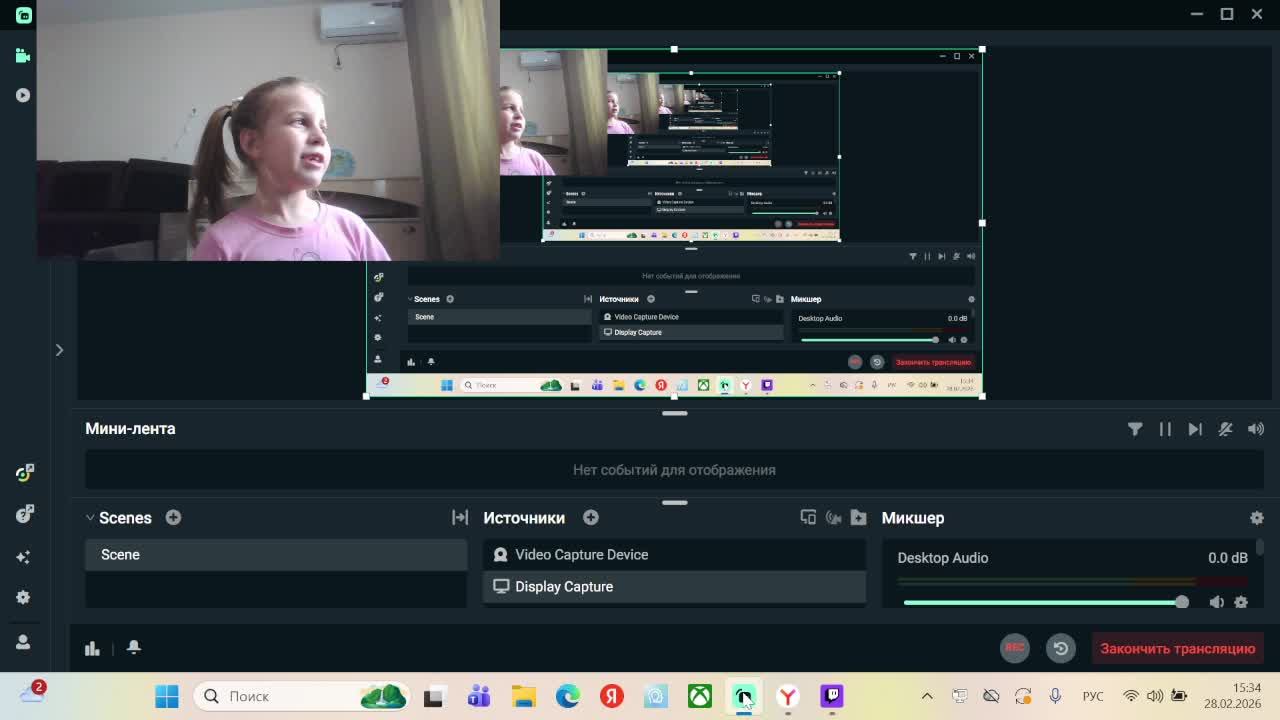Open performance stats bar-chart icon
Viewport: 1280px width, 720px height.
coord(92,648)
